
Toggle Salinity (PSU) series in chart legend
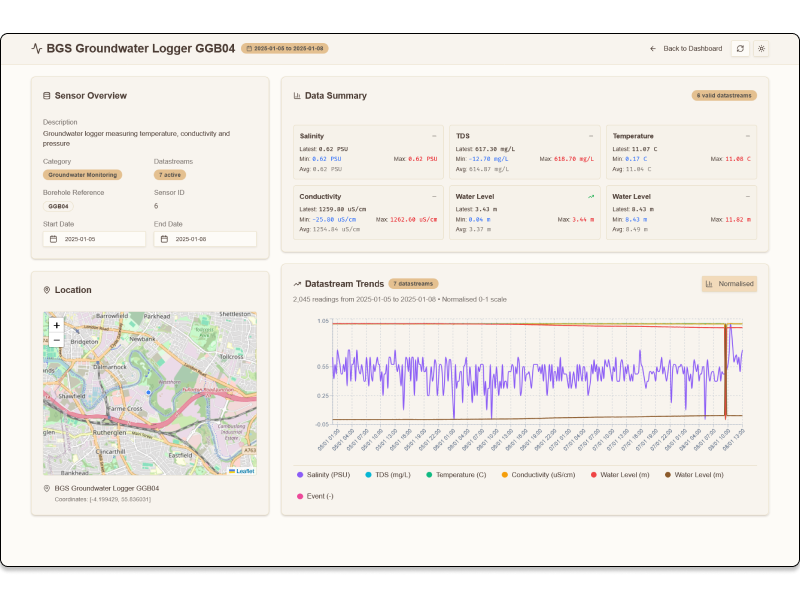(x=323, y=474)
